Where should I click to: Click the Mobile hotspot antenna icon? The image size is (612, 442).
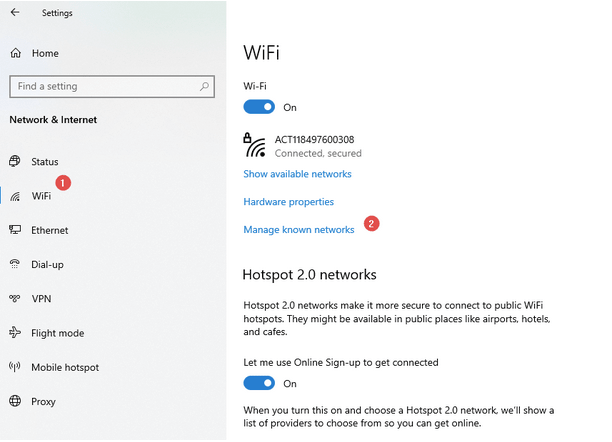tap(15, 367)
